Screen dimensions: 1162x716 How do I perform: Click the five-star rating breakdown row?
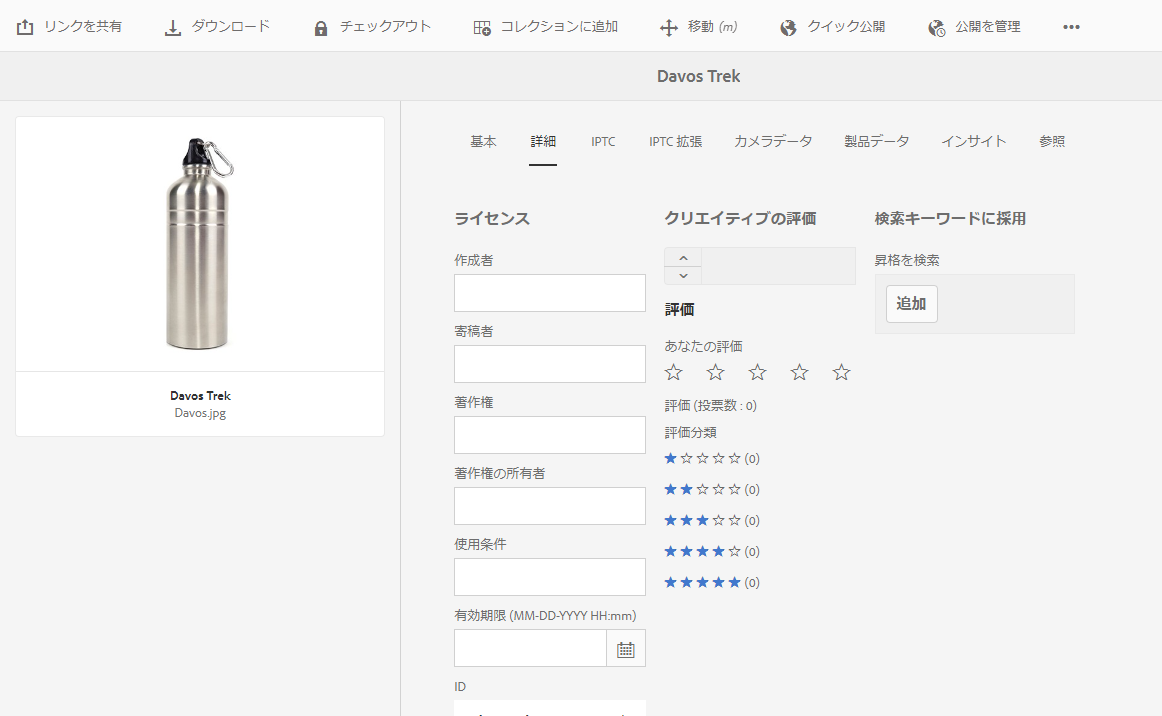712,583
